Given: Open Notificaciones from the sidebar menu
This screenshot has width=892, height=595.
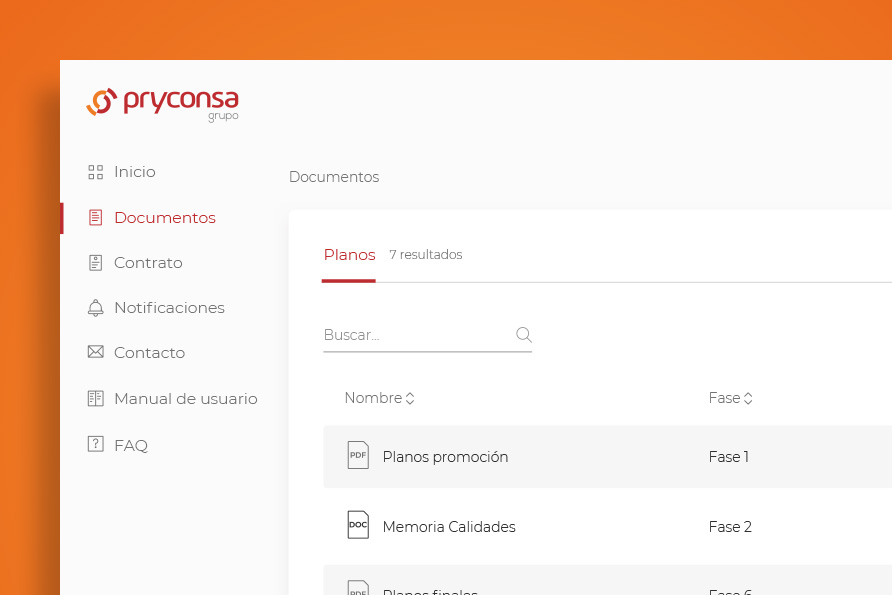Looking at the screenshot, I should pos(170,308).
